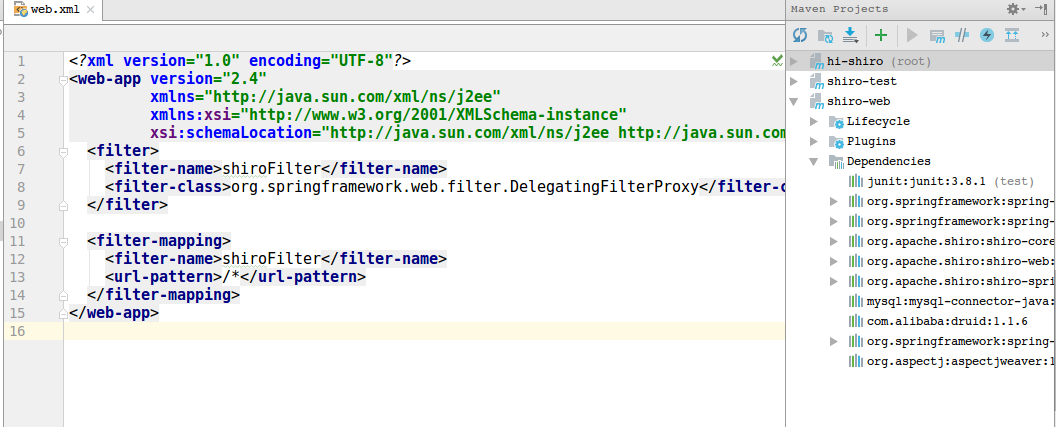Add Maven project with the green plus
The width and height of the screenshot is (1056, 427).
[881, 35]
